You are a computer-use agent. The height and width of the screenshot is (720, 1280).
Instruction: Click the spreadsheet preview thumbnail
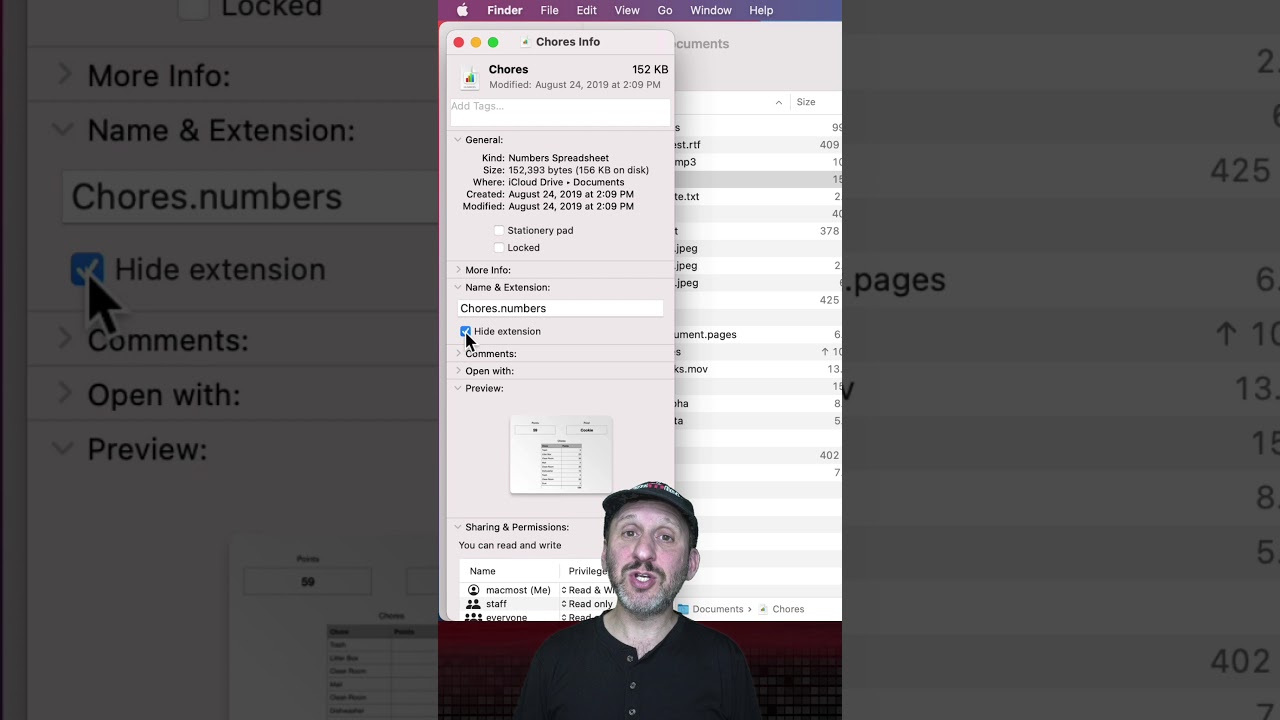(x=561, y=454)
